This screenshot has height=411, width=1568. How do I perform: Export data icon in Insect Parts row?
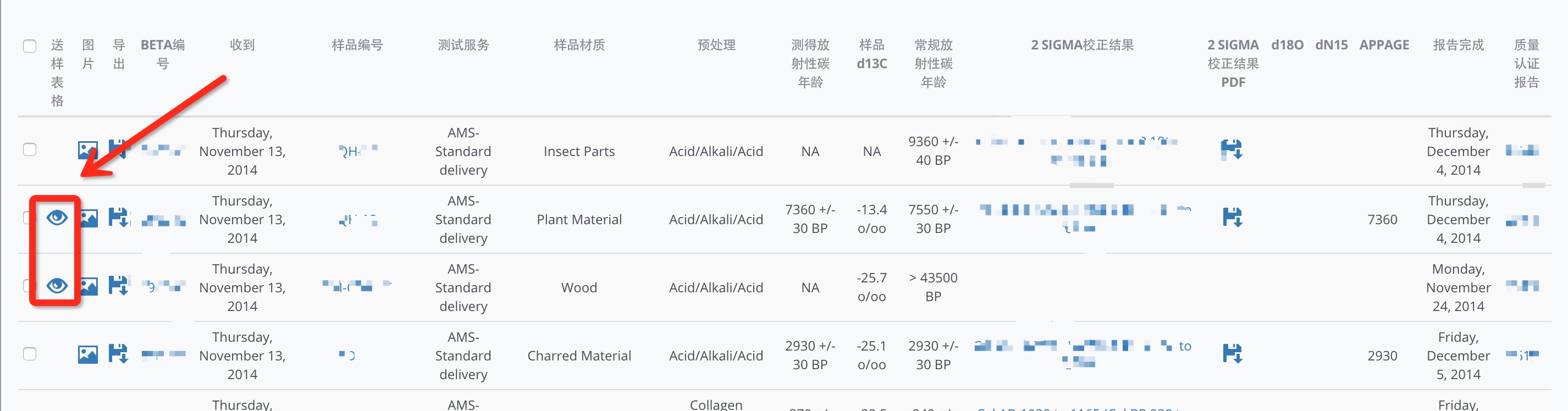(118, 149)
